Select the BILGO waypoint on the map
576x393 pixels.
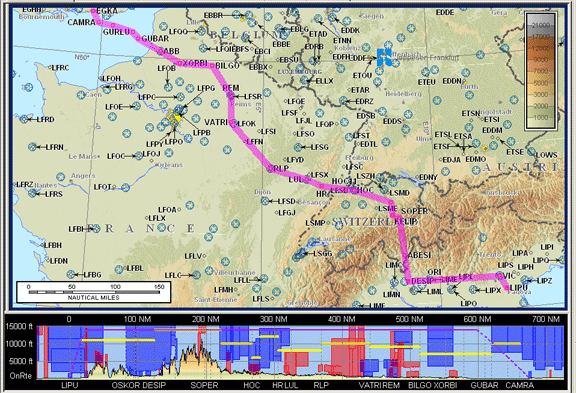(212, 66)
